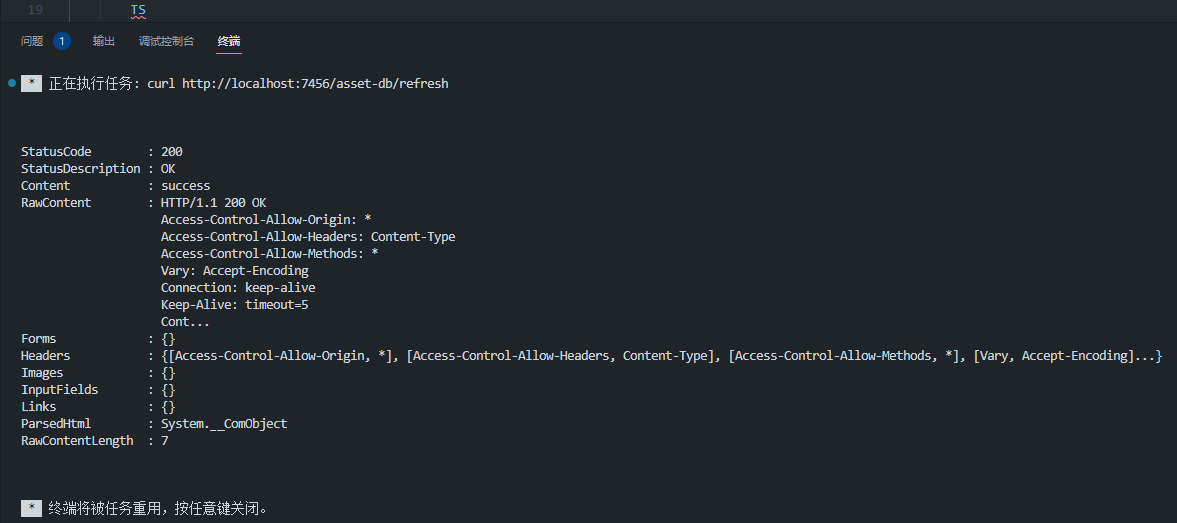
Task: Click the 终端将被任务重用 message text
Action: click(158, 508)
